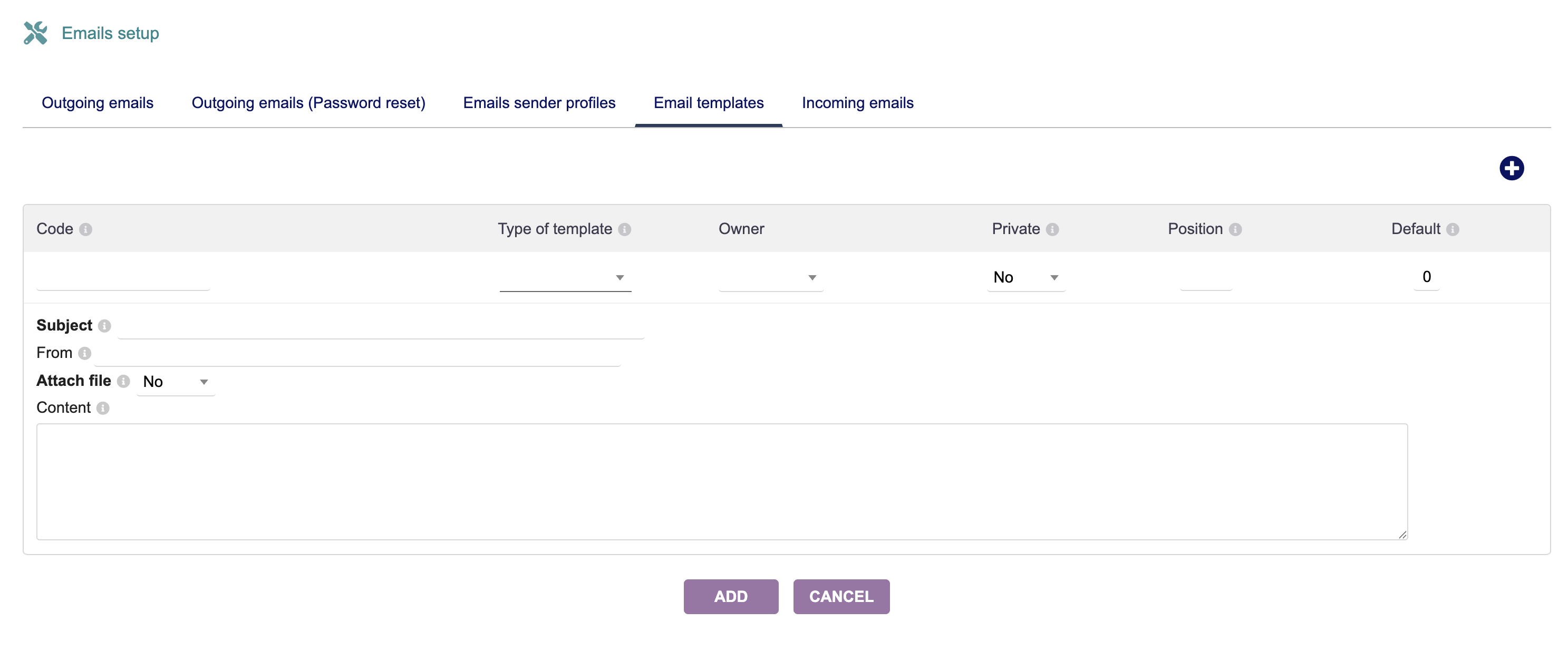Click the Subject field label

pos(64,326)
